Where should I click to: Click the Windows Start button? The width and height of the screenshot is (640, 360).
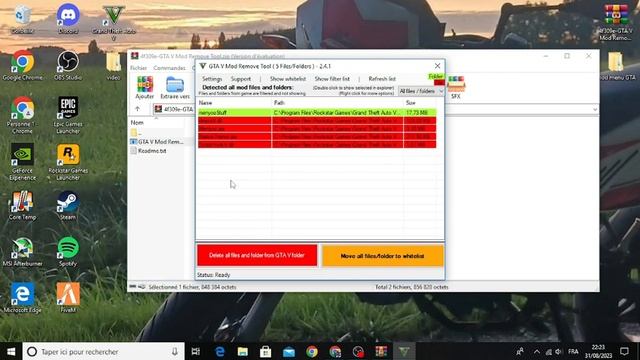(x=11, y=351)
